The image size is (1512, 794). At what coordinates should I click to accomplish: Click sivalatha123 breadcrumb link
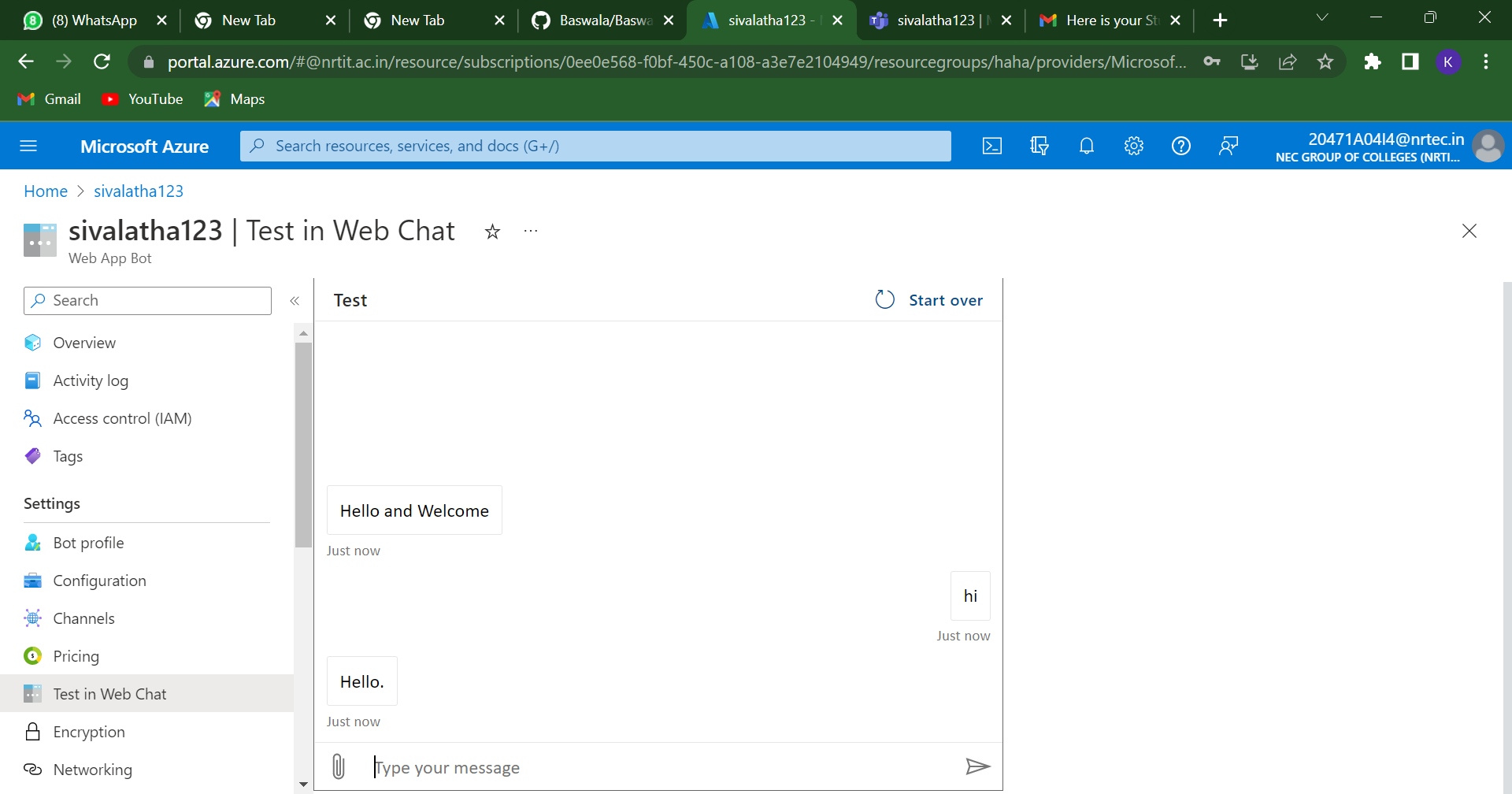pos(139,191)
